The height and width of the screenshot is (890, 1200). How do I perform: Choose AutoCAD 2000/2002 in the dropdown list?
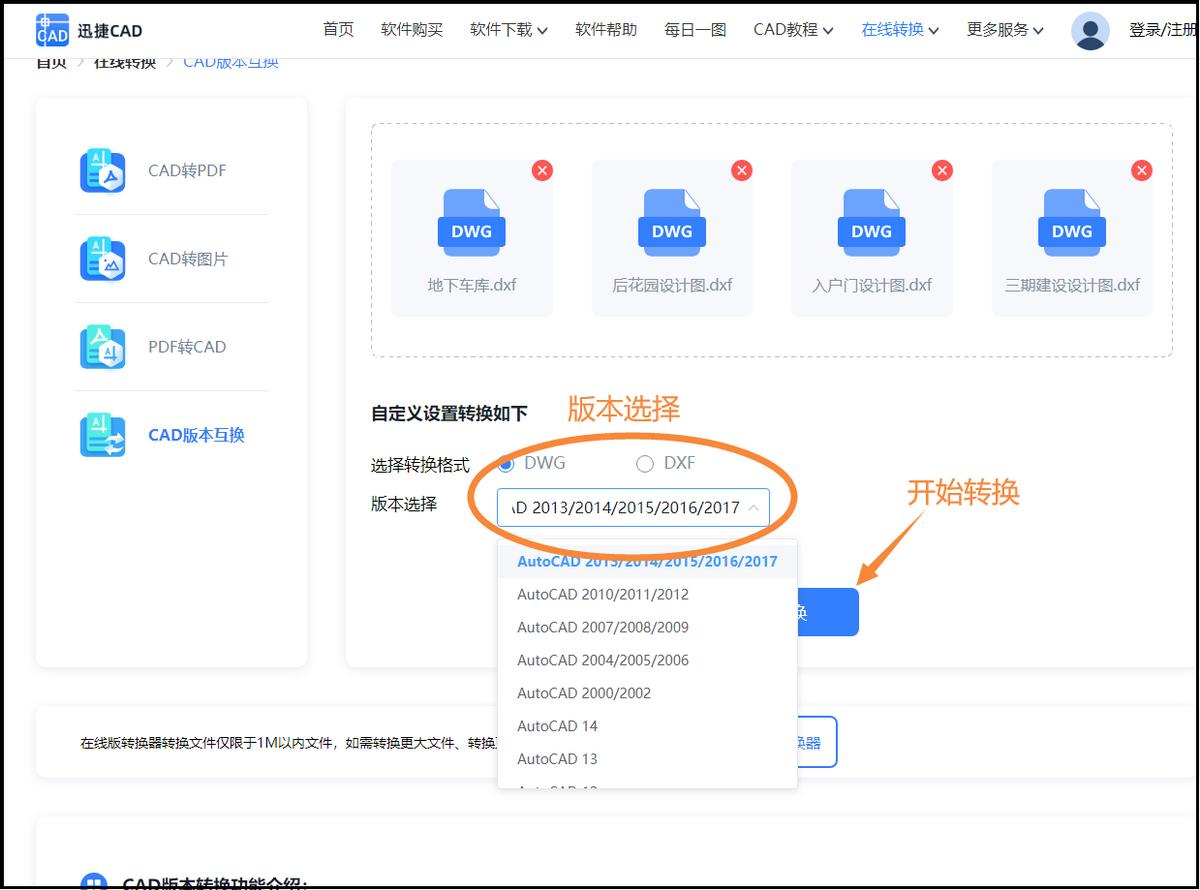(584, 692)
